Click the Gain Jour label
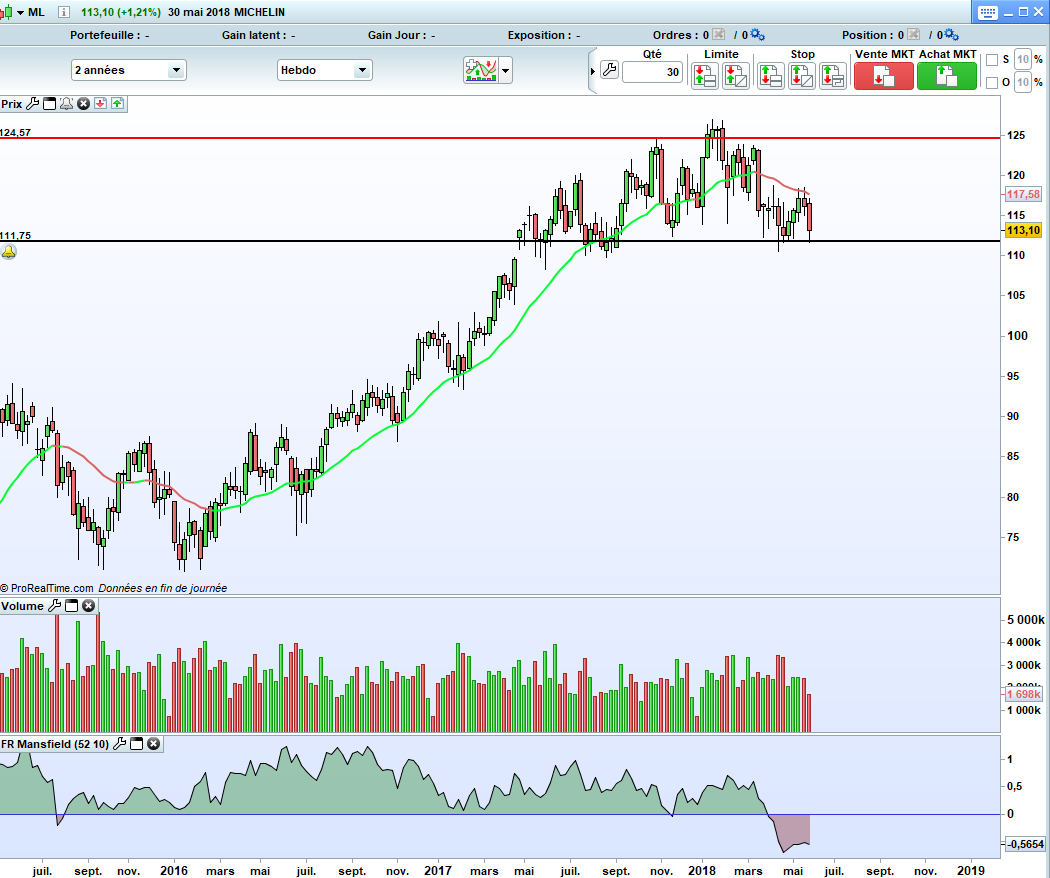Viewport: 1050px width, 878px height. (x=394, y=35)
